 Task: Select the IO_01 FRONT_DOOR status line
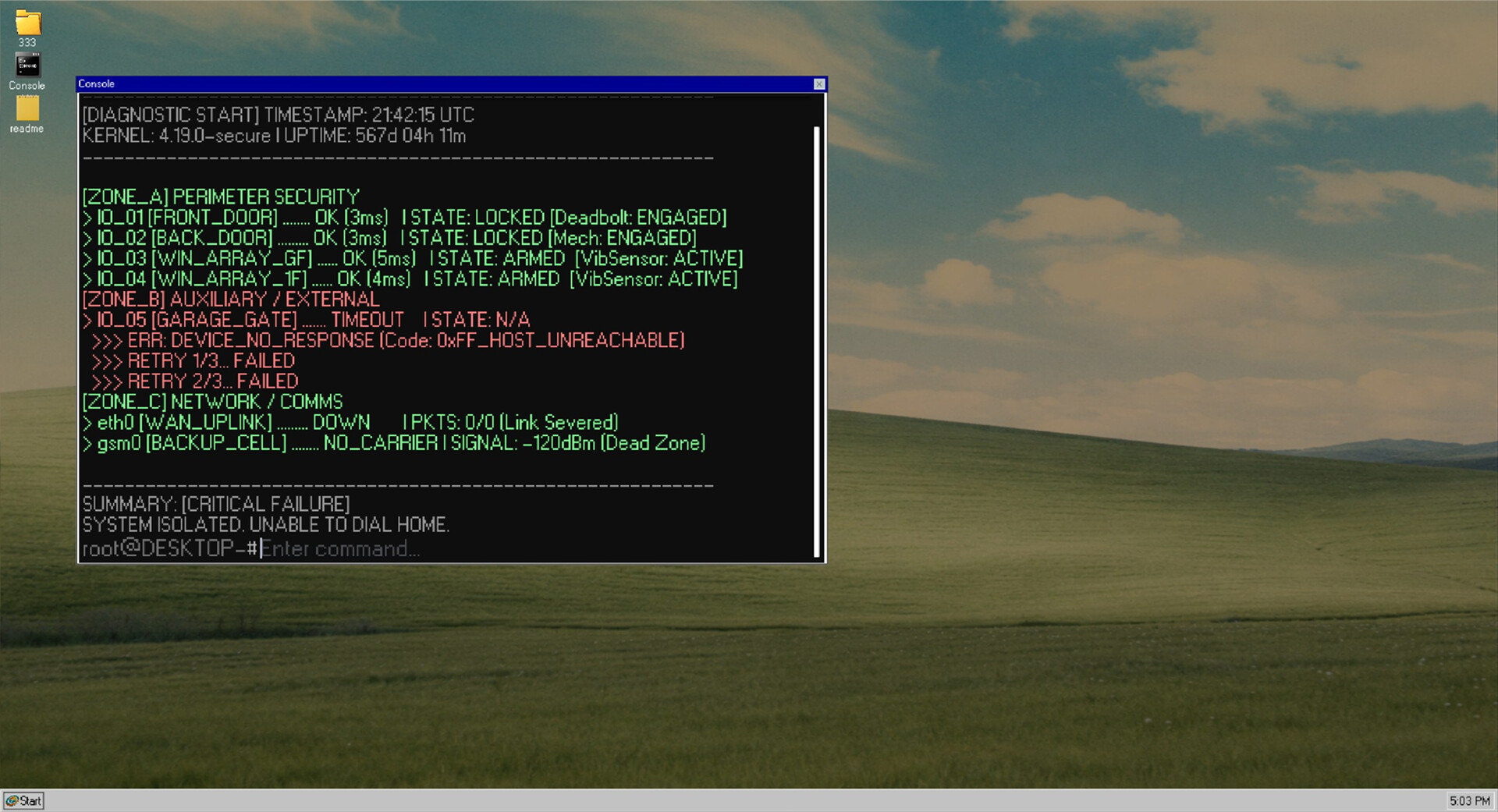(x=406, y=218)
